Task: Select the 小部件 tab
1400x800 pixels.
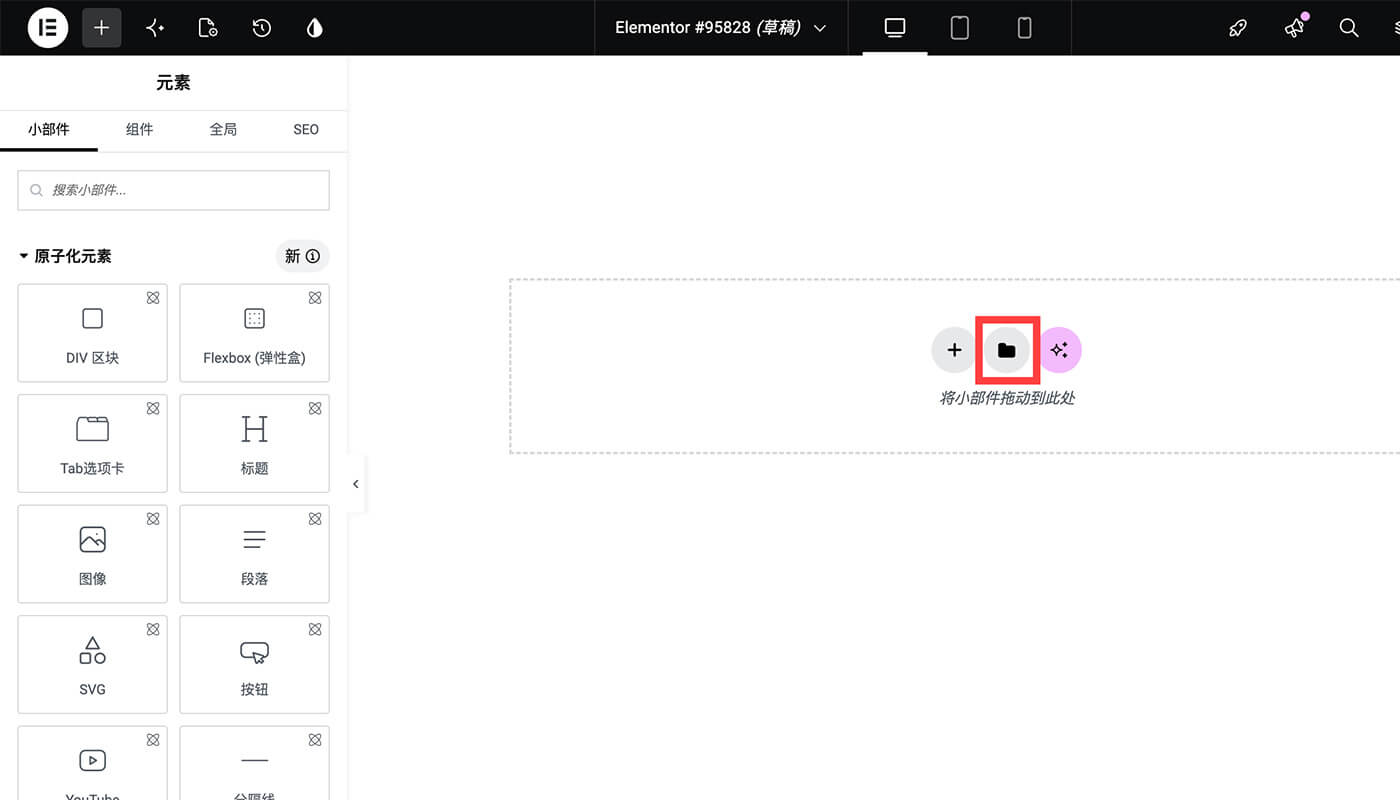Action: point(49,130)
